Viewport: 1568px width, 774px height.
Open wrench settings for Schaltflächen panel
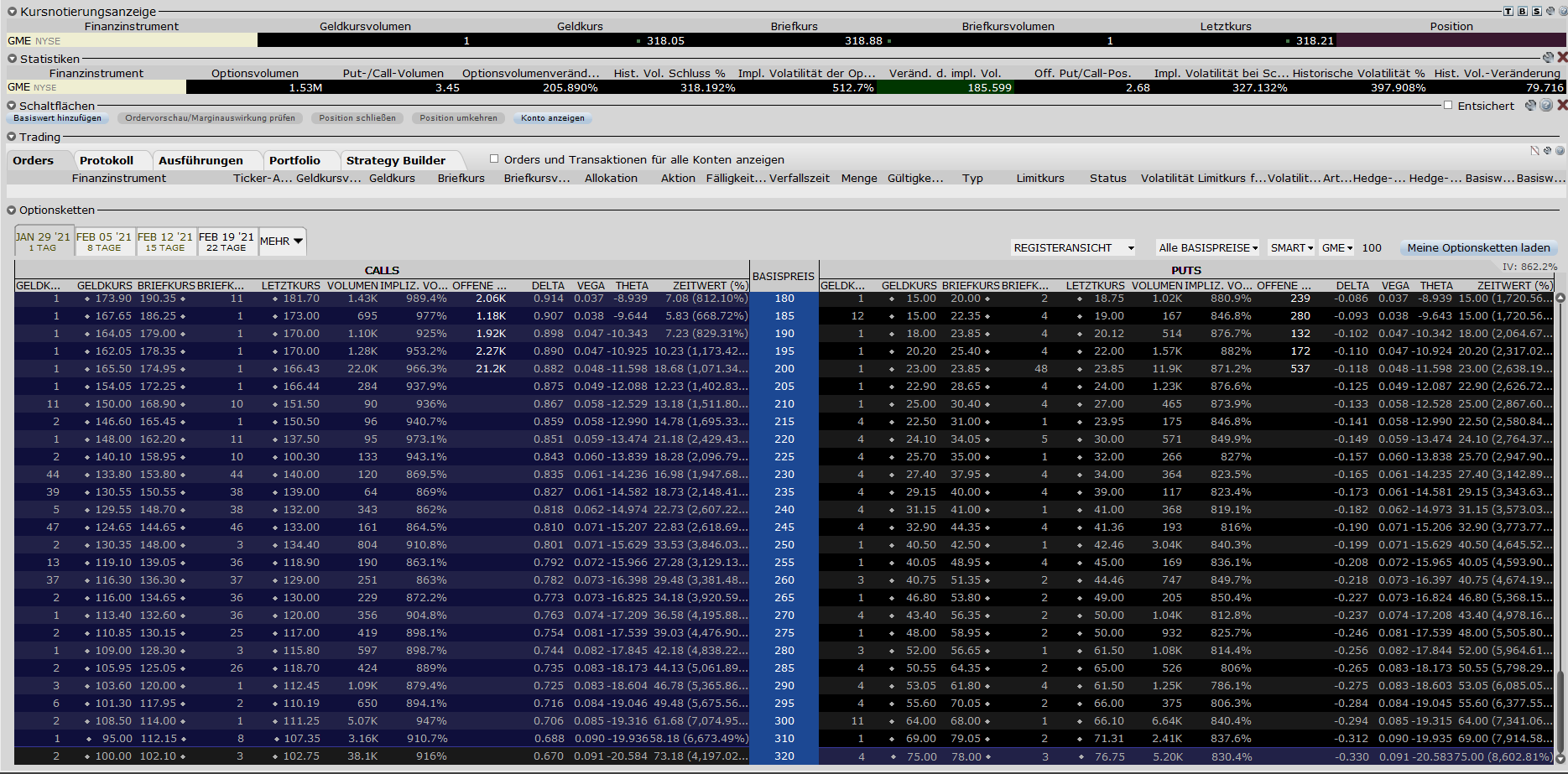point(1531,106)
